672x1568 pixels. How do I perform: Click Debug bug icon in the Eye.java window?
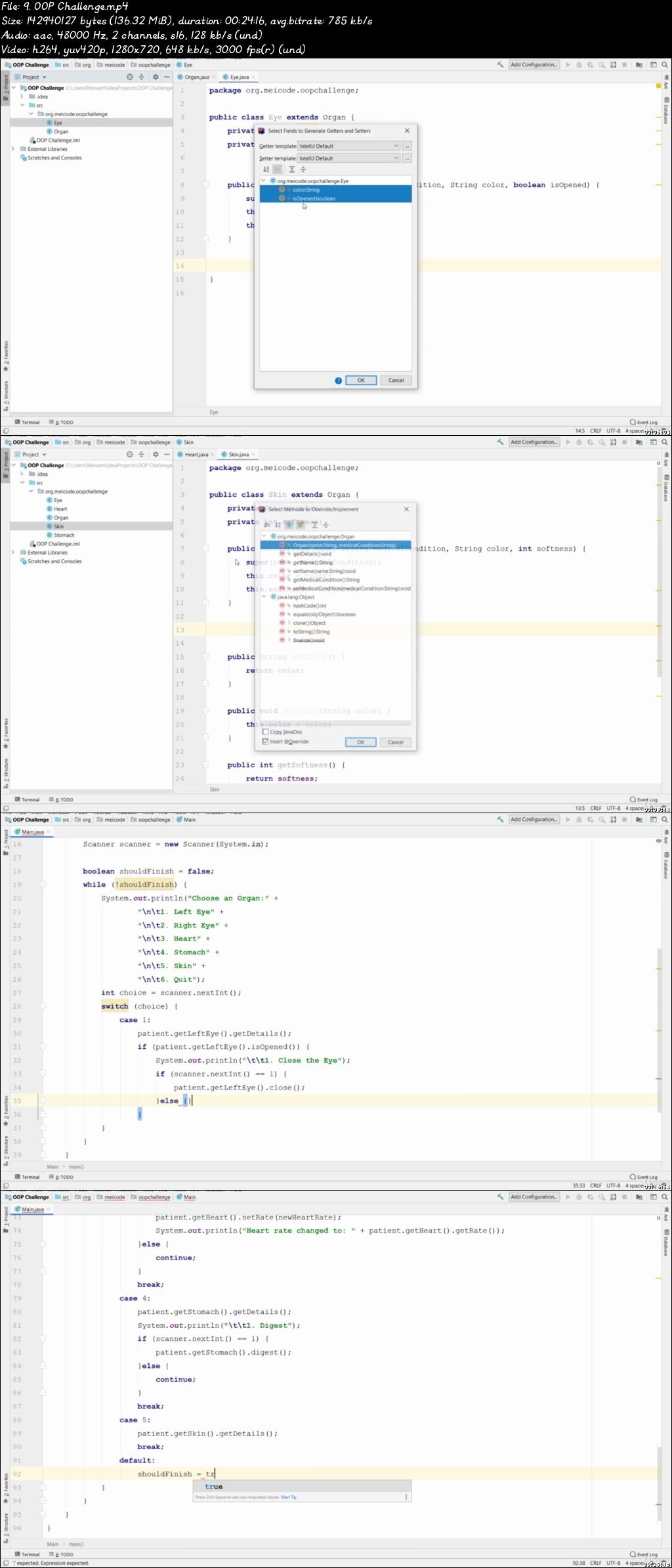579,65
